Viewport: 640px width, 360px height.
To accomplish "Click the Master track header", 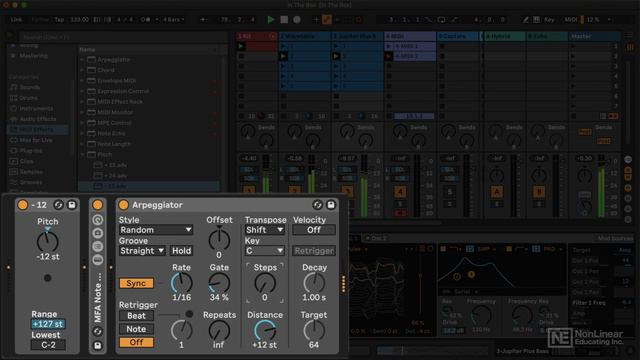I will click(x=594, y=36).
